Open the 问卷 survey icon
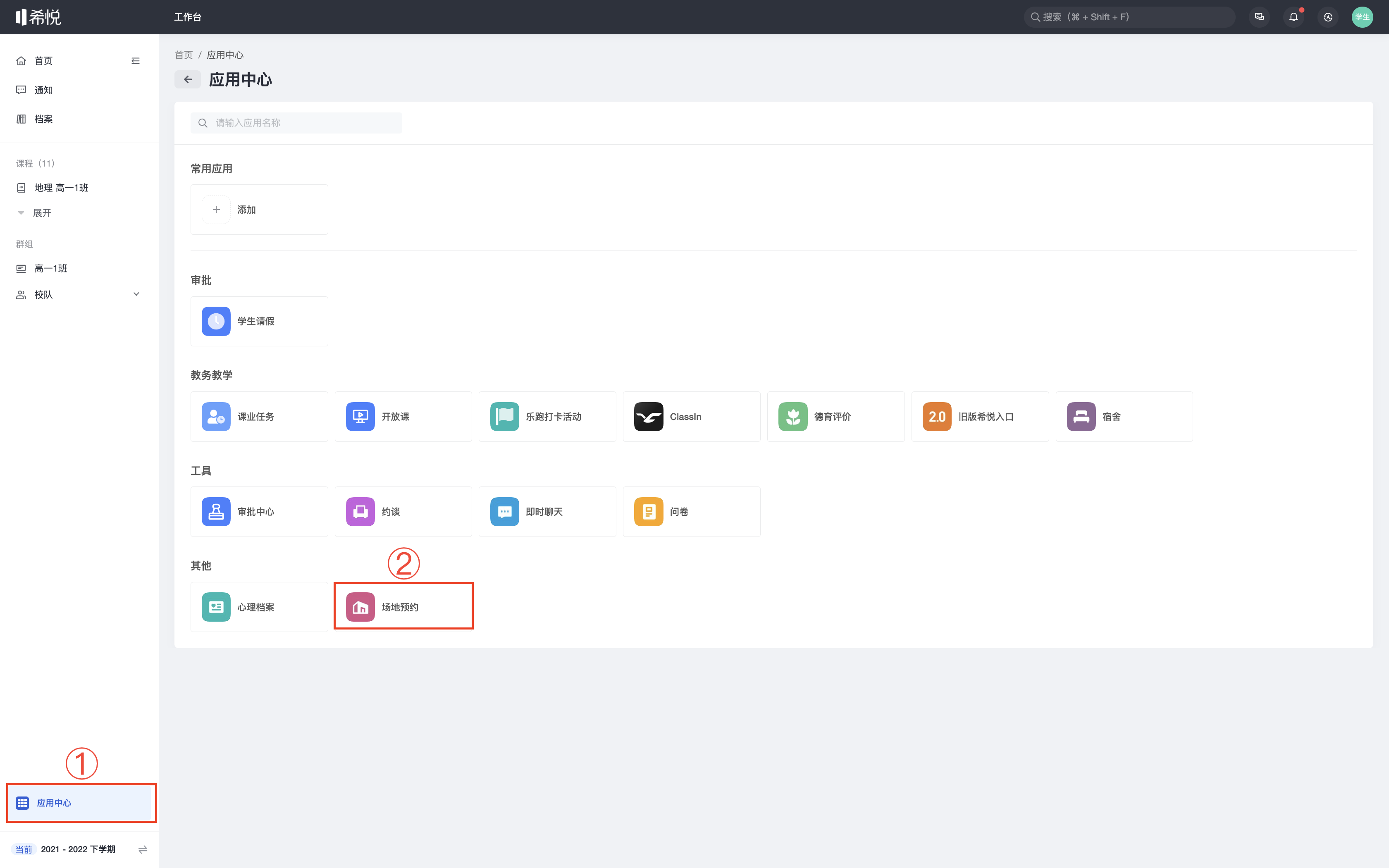The image size is (1389, 868). 649,512
